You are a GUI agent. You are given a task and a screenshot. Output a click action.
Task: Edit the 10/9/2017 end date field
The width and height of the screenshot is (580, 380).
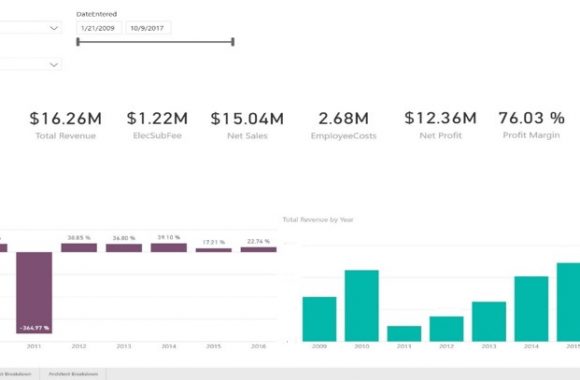(148, 28)
